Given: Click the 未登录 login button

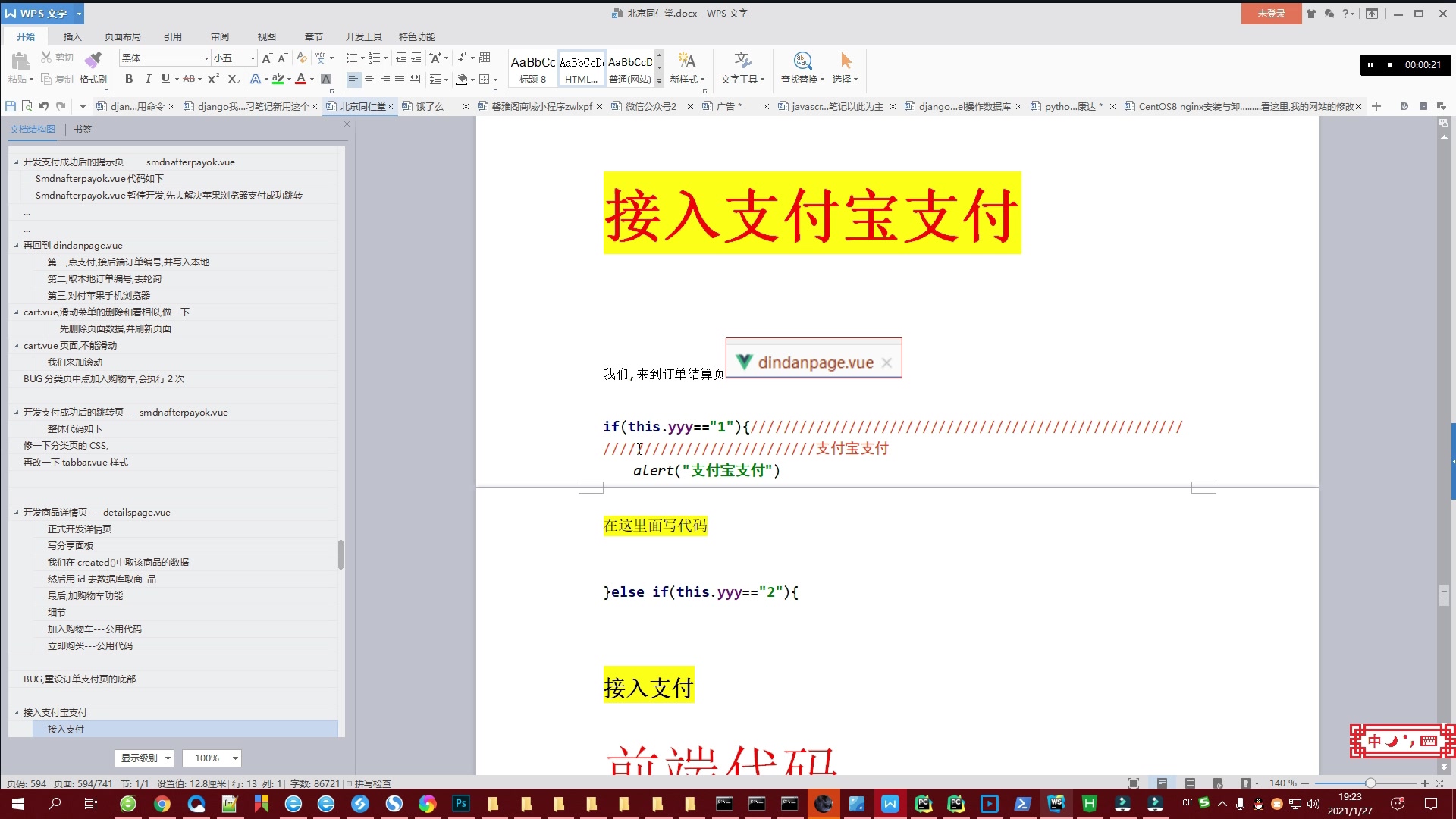Looking at the screenshot, I should 1271,13.
